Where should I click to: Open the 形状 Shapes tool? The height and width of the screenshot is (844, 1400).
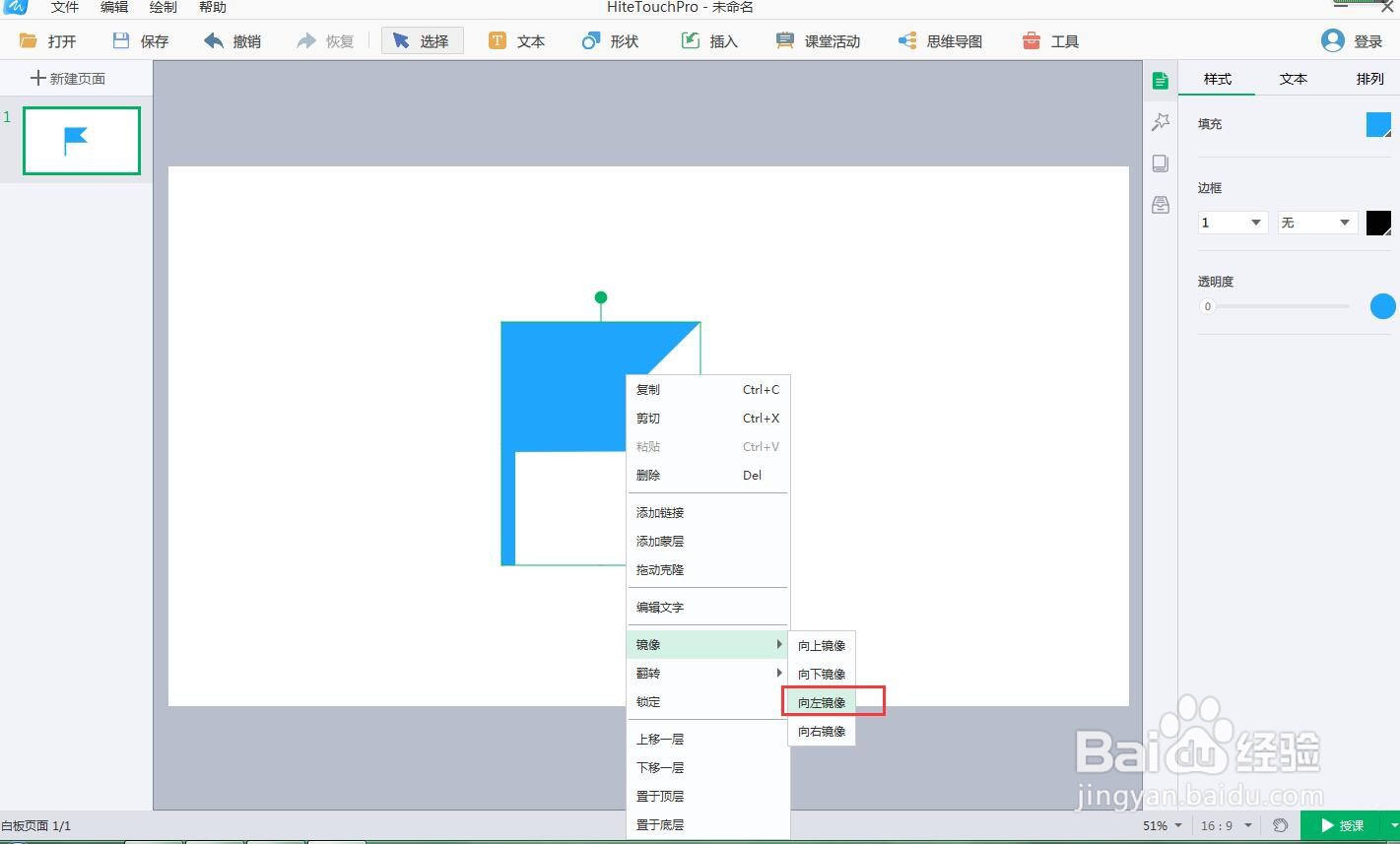coord(611,40)
